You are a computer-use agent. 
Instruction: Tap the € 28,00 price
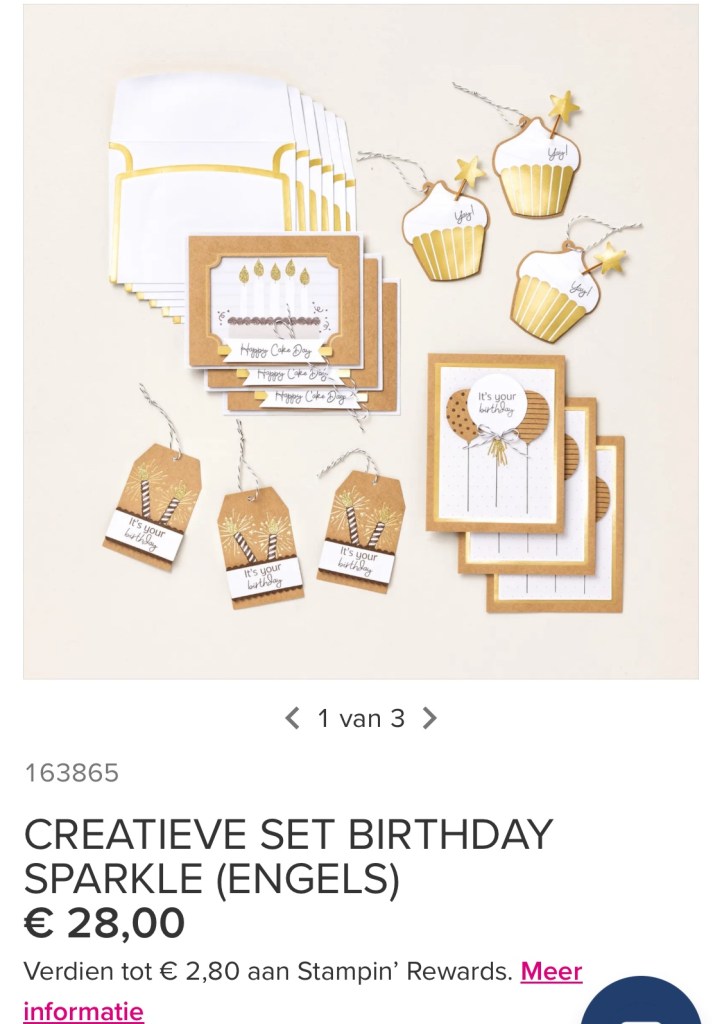tap(104, 922)
